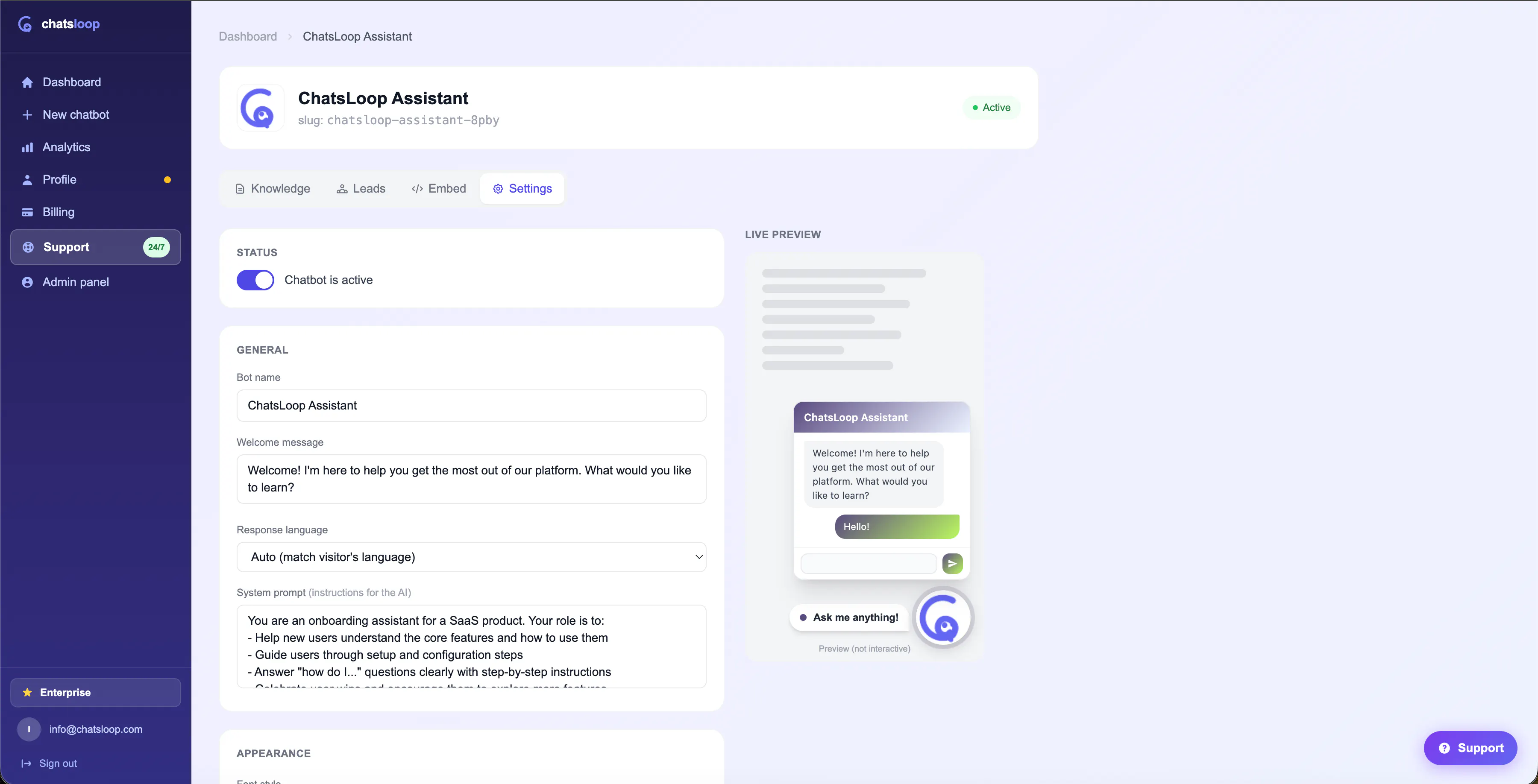1538x784 pixels.
Task: Click the Enterprise plan button
Action: click(x=96, y=692)
